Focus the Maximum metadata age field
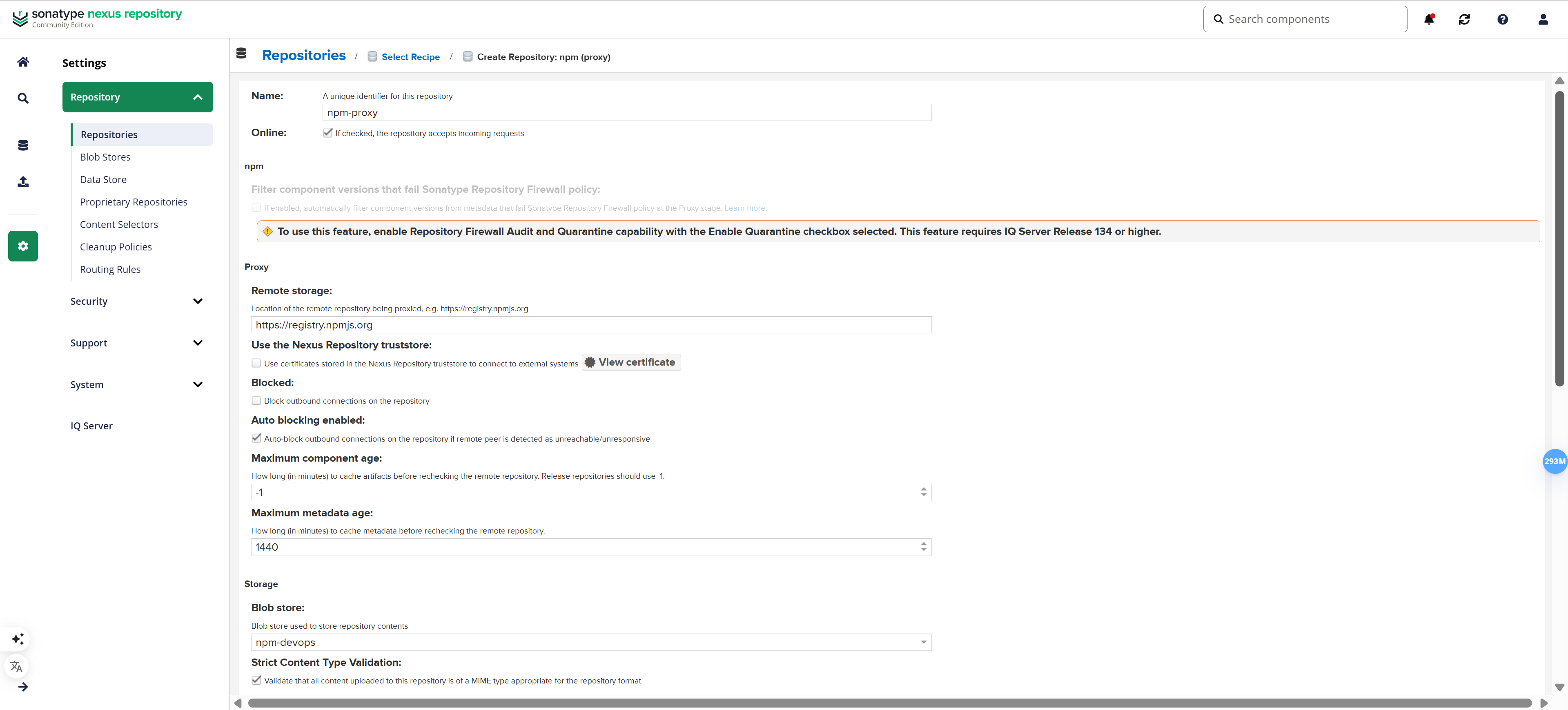1568x710 pixels. (591, 547)
